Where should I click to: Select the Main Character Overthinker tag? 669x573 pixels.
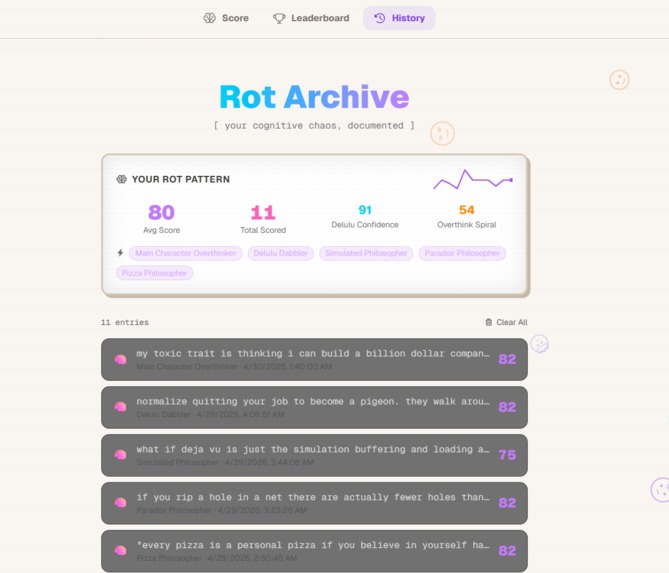pyautogui.click(x=186, y=253)
